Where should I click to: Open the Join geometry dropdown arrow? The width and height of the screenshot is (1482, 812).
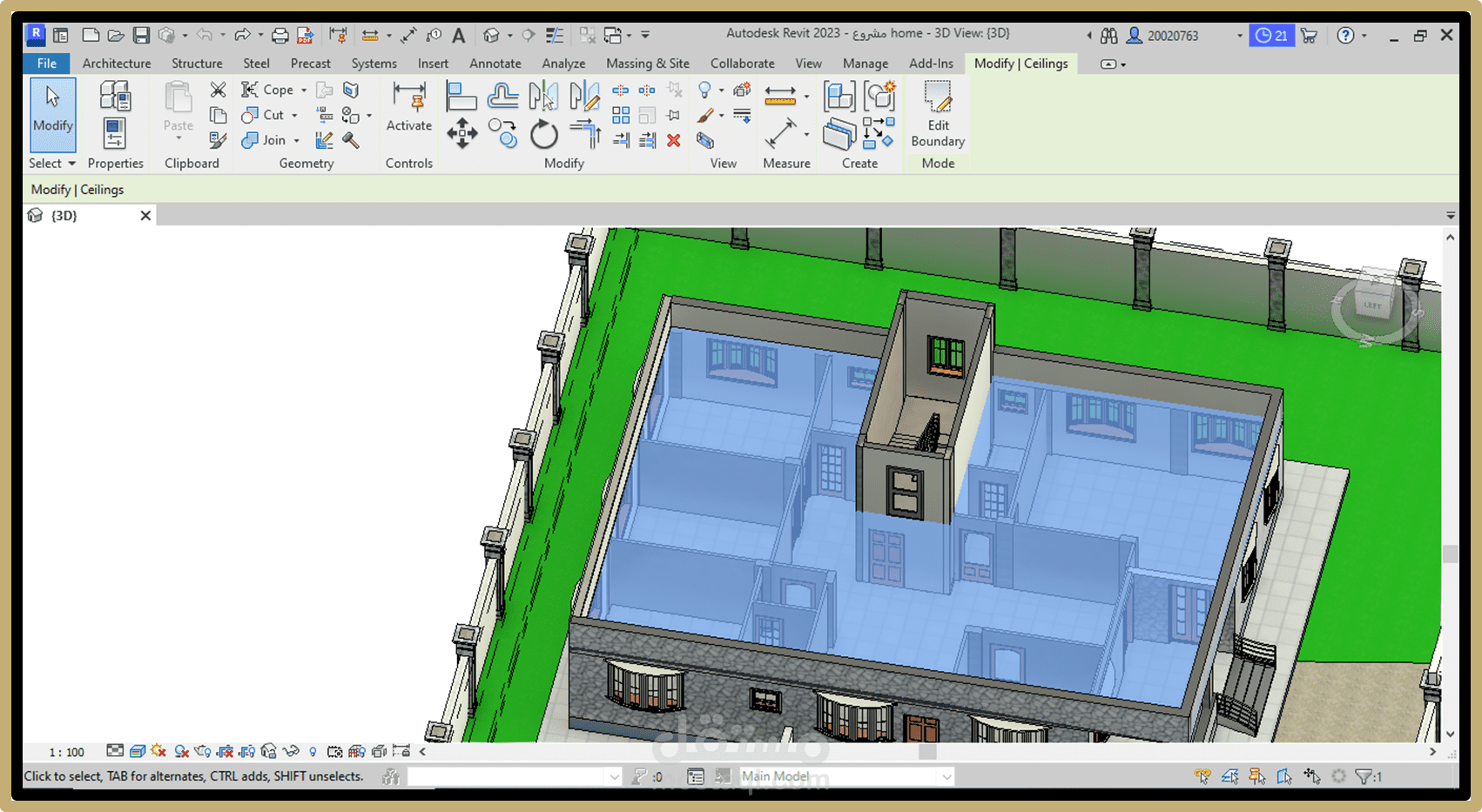(x=296, y=141)
